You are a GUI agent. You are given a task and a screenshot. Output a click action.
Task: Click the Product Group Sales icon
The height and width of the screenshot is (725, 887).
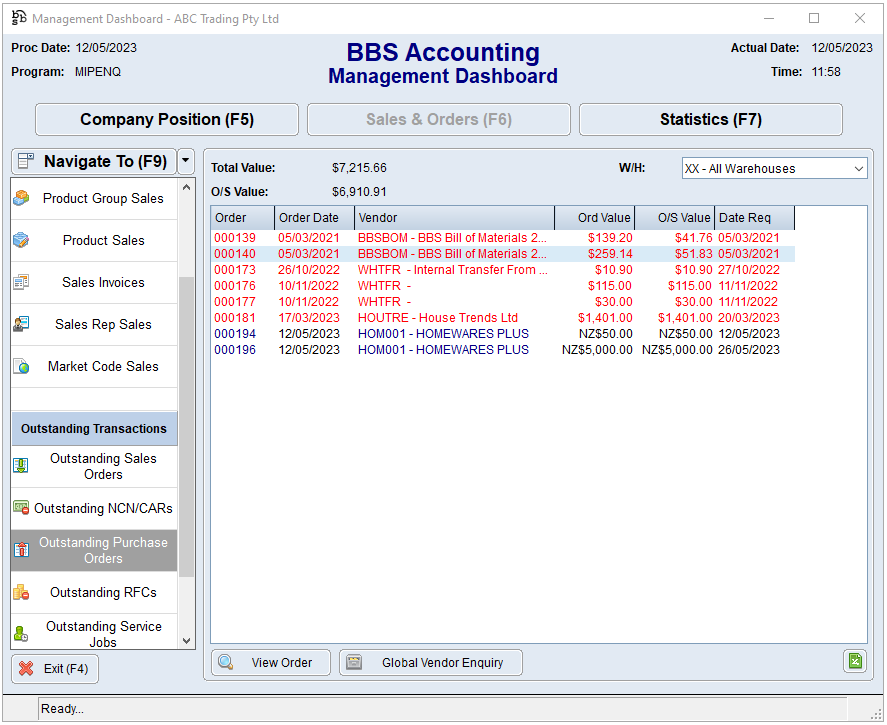pos(21,198)
